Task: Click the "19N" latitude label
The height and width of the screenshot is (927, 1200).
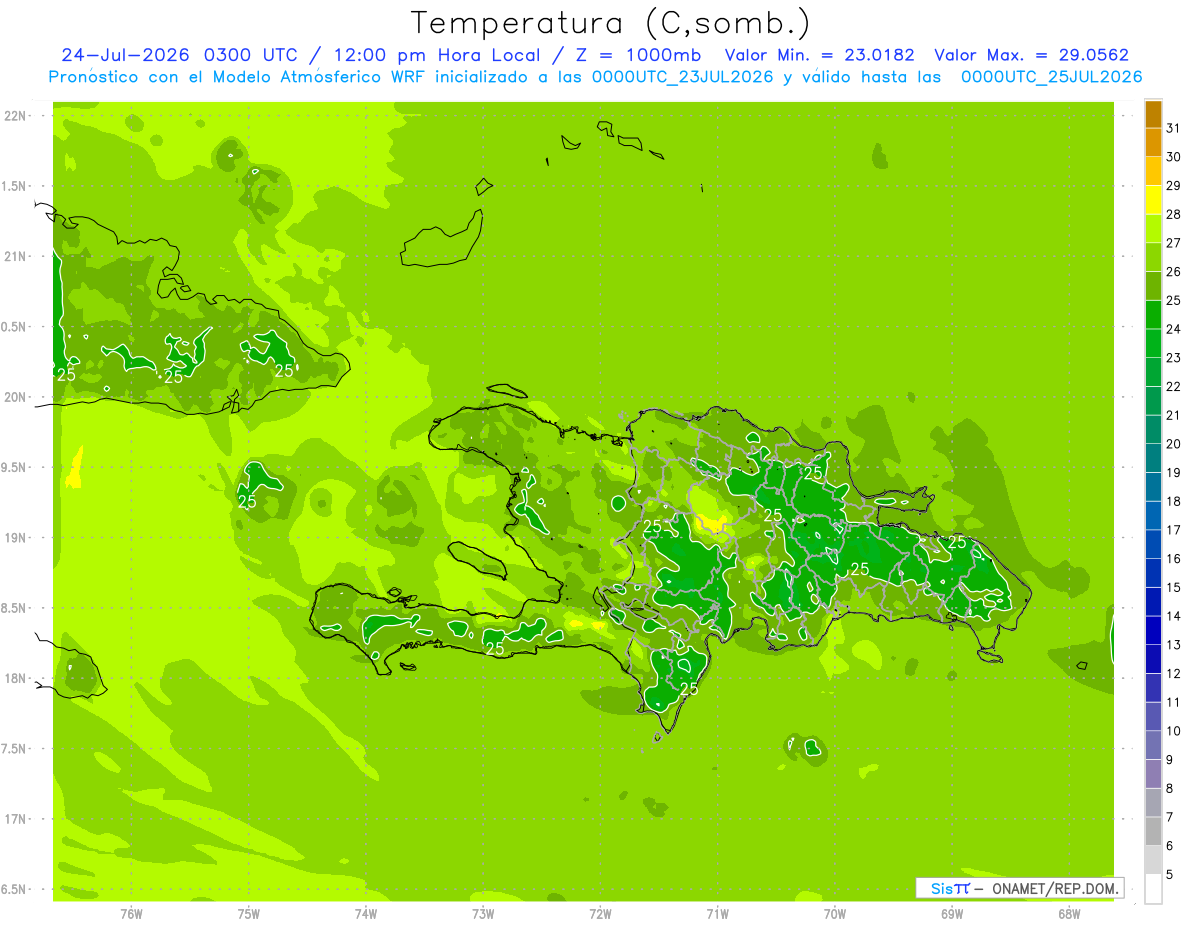Action: tap(15, 538)
